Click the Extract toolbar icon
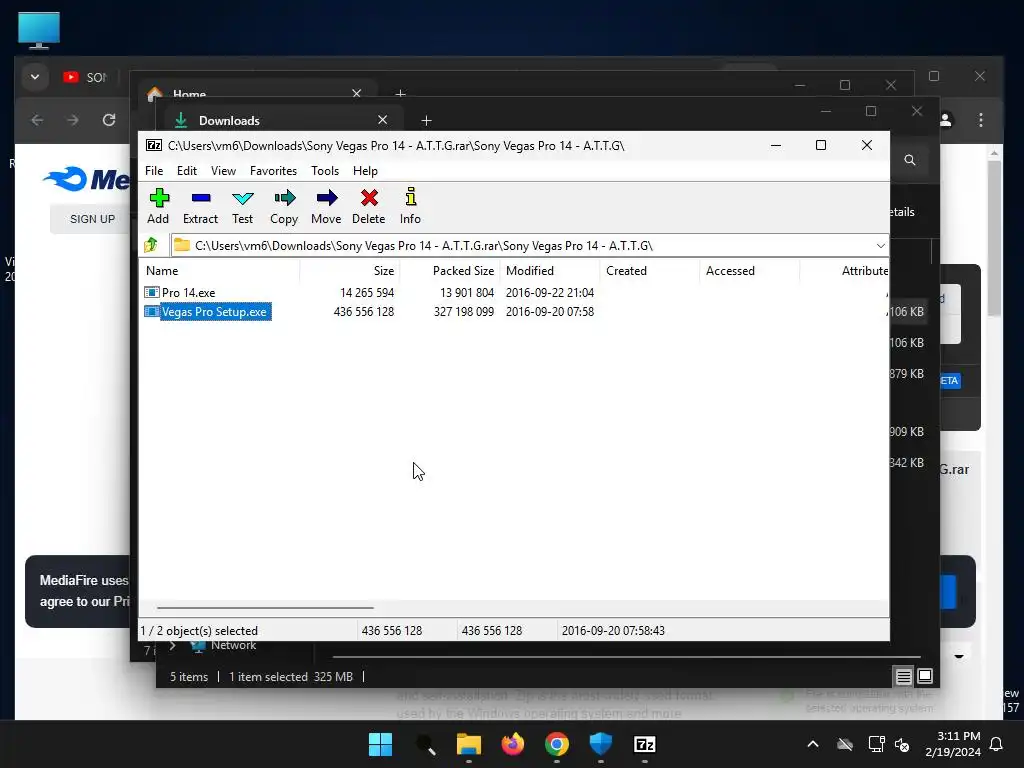The image size is (1024, 768). [x=200, y=206]
